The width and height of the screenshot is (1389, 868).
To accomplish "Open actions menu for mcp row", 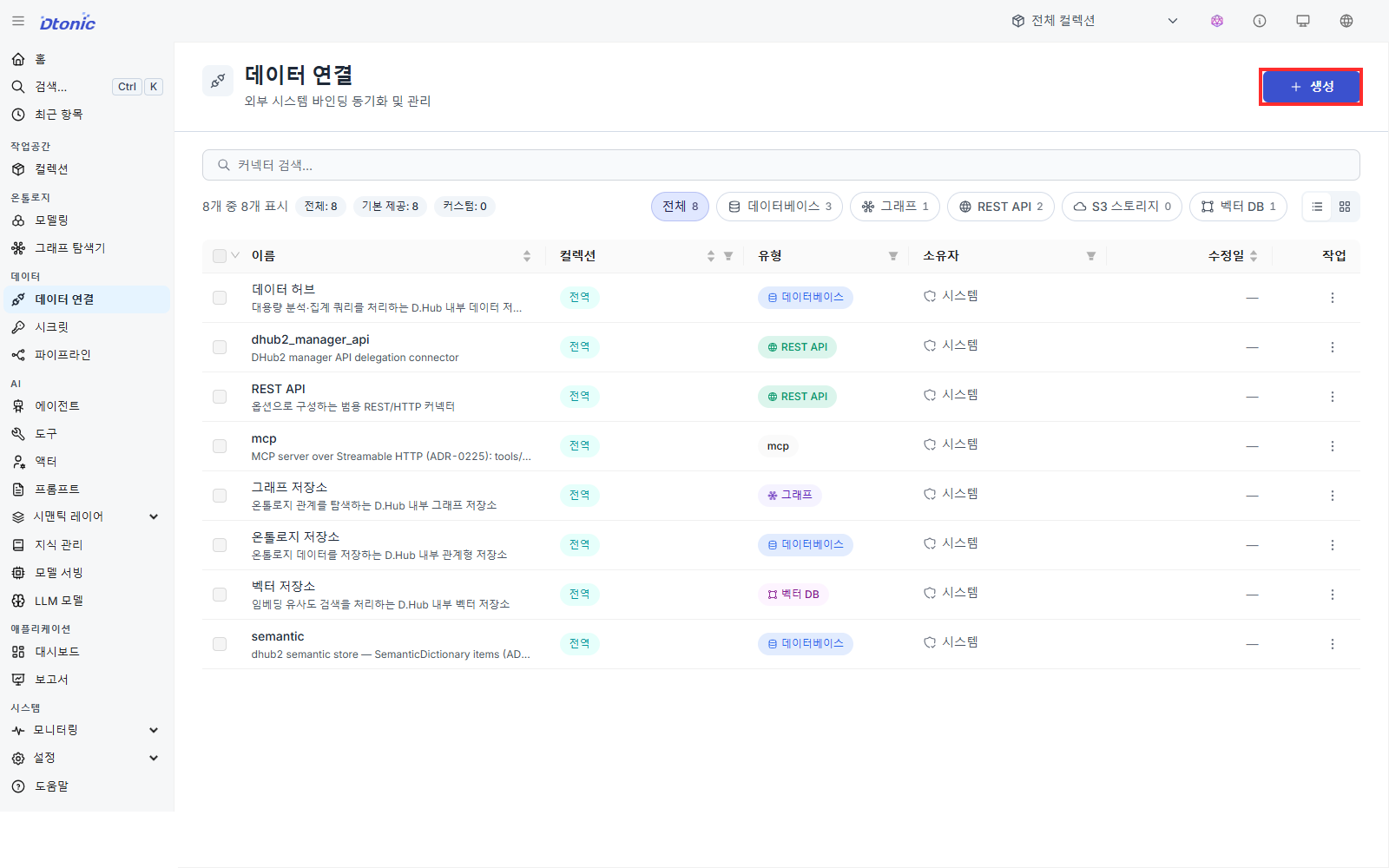I will point(1333,446).
